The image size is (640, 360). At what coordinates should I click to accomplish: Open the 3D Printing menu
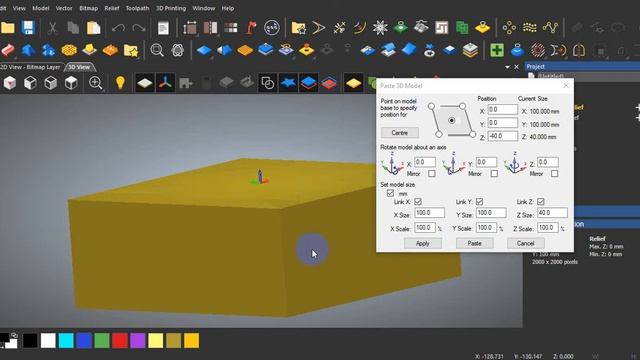coord(171,8)
